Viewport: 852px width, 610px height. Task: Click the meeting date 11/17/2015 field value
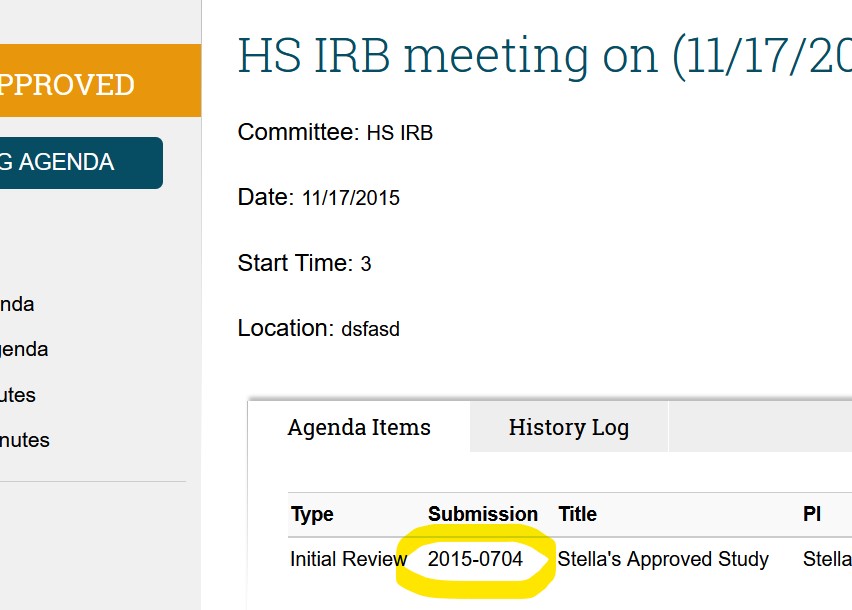point(350,198)
